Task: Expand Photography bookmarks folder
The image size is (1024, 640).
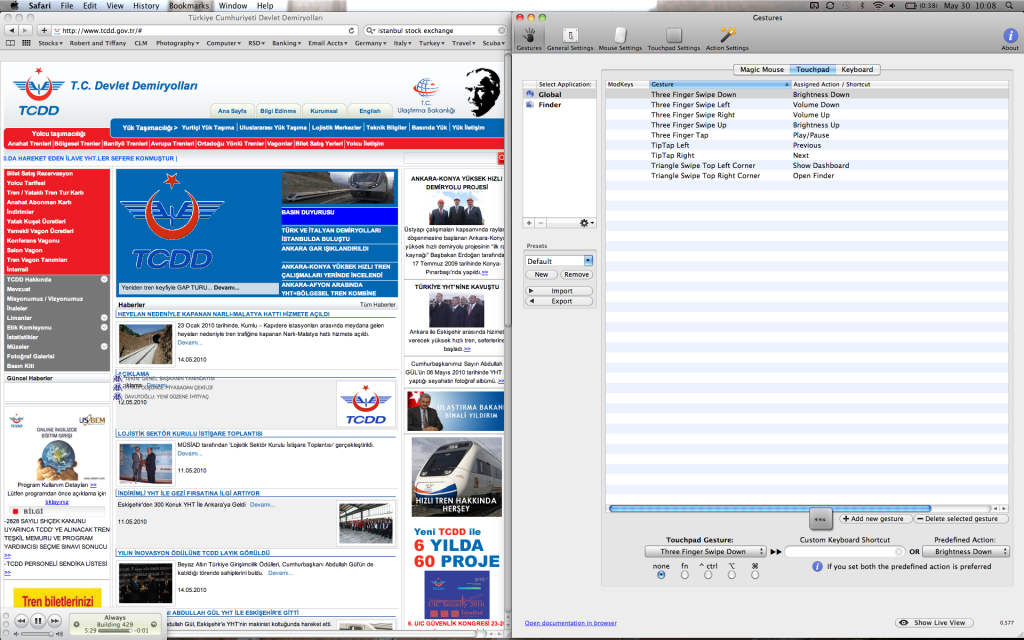Action: [x=178, y=43]
